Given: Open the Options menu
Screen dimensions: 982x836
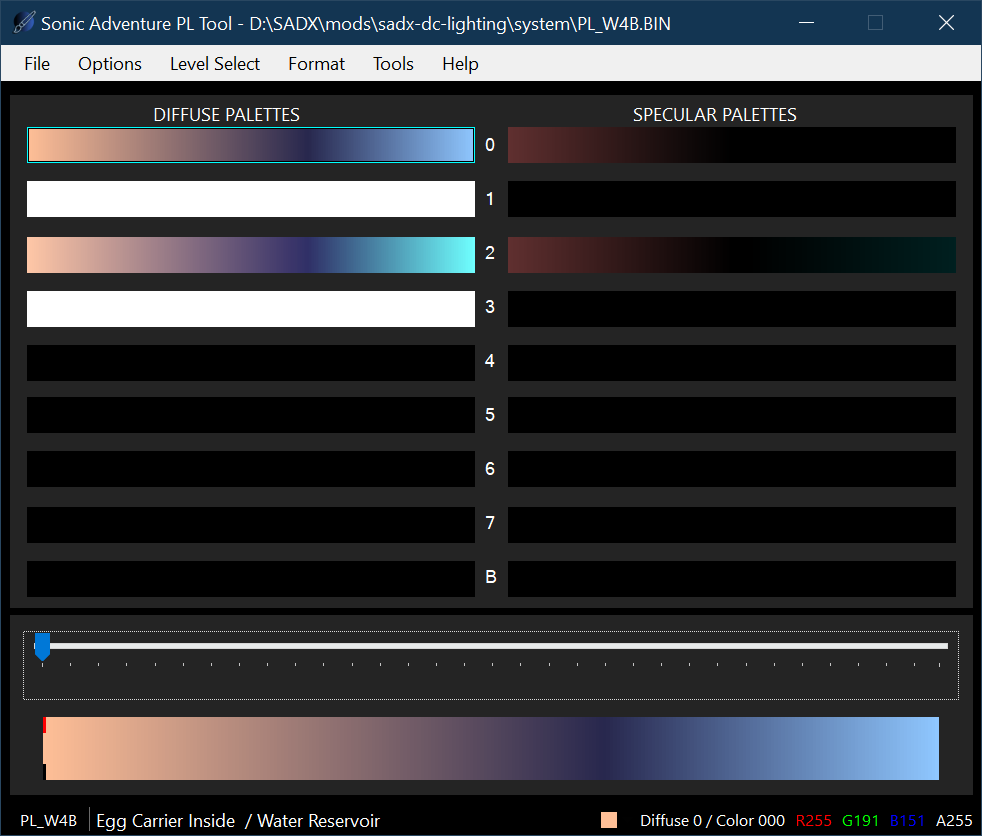Looking at the screenshot, I should [110, 64].
